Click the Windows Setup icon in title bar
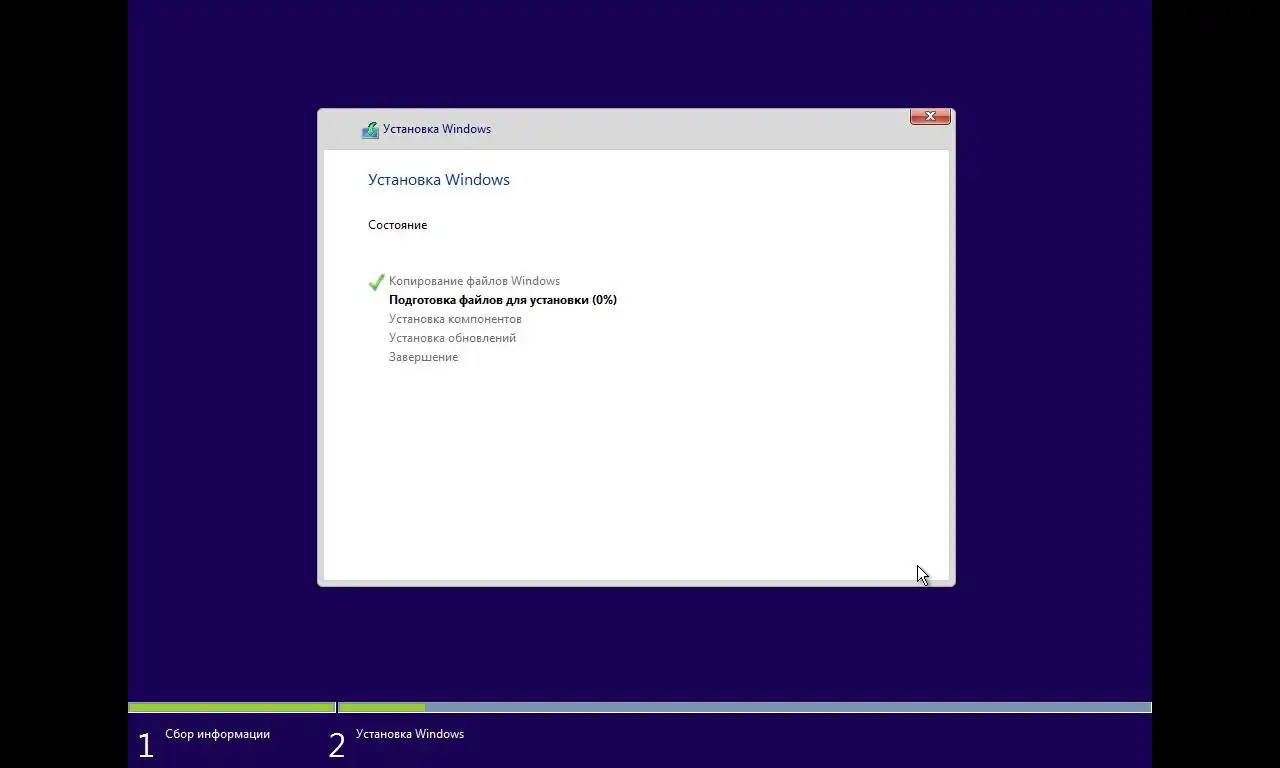The height and width of the screenshot is (768, 1280). 370,130
